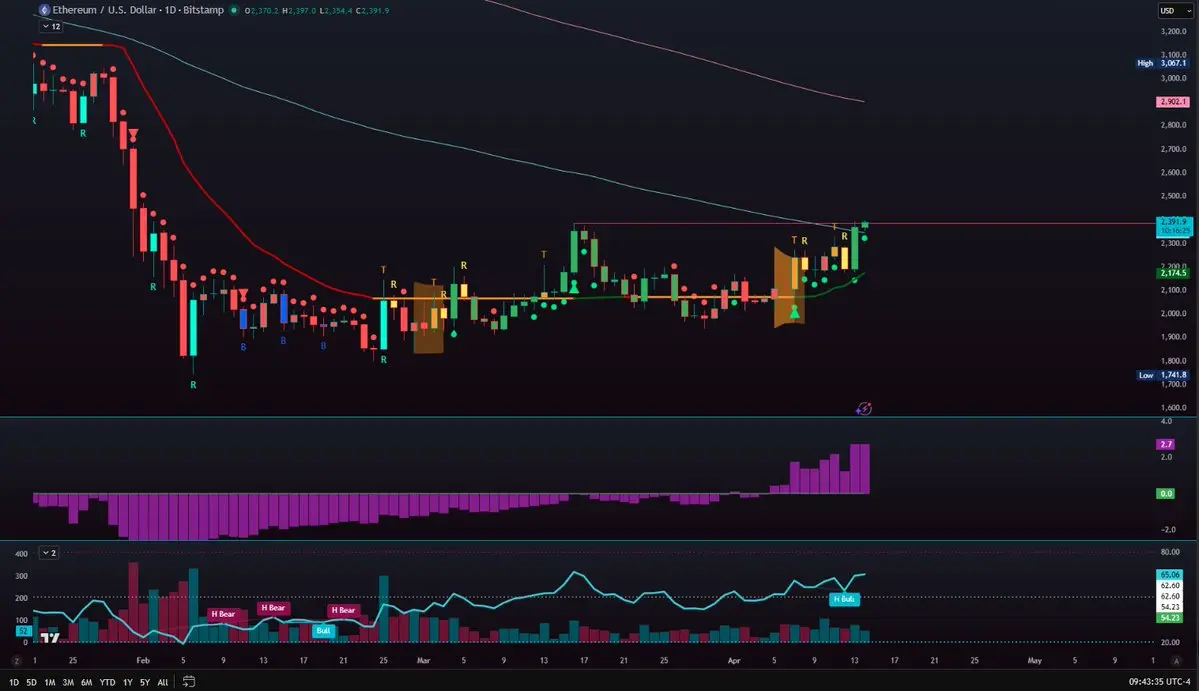Click the cyan Bull divergence label
The width and height of the screenshot is (1199, 691).
pos(323,631)
